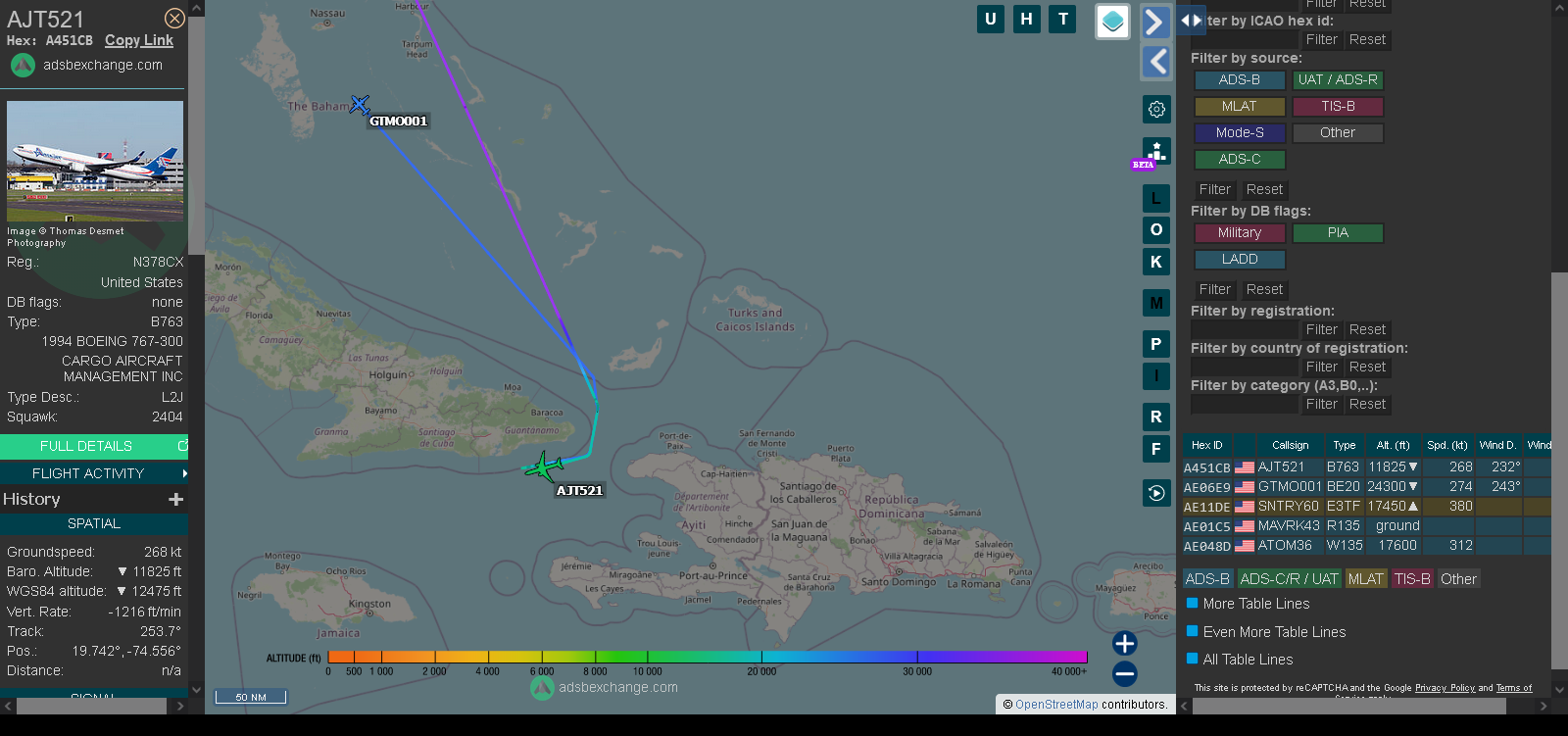The width and height of the screenshot is (1568, 736).
Task: Click the replay history icon
Action: pyautogui.click(x=1156, y=493)
